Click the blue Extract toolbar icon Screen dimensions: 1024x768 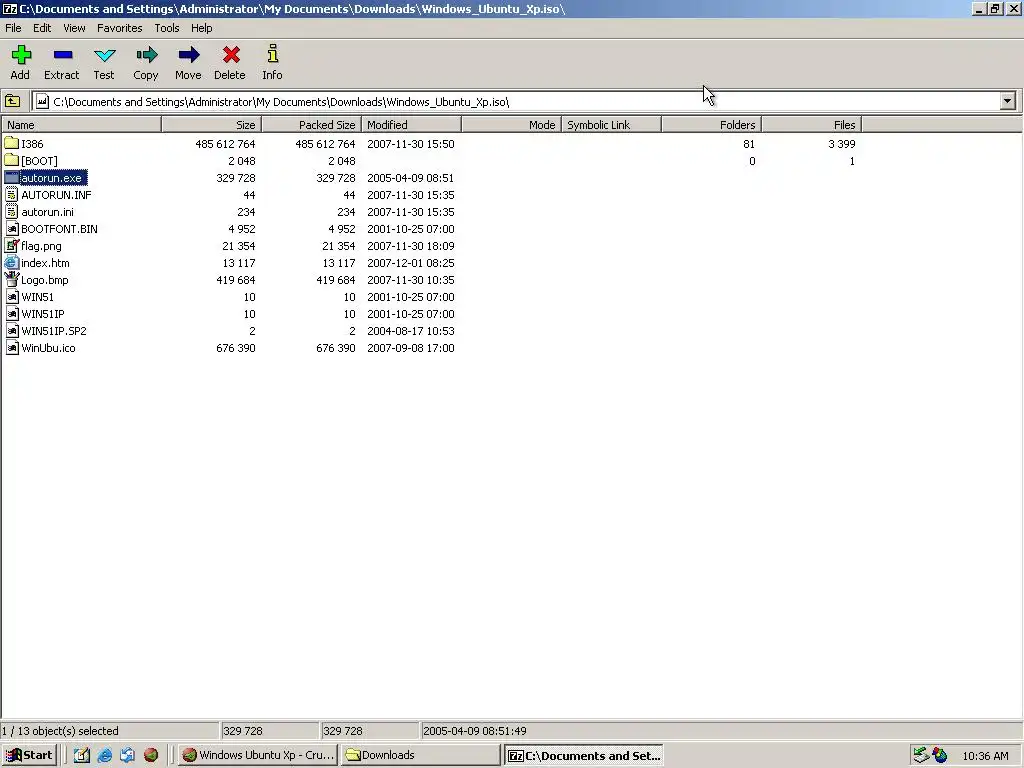[63, 55]
